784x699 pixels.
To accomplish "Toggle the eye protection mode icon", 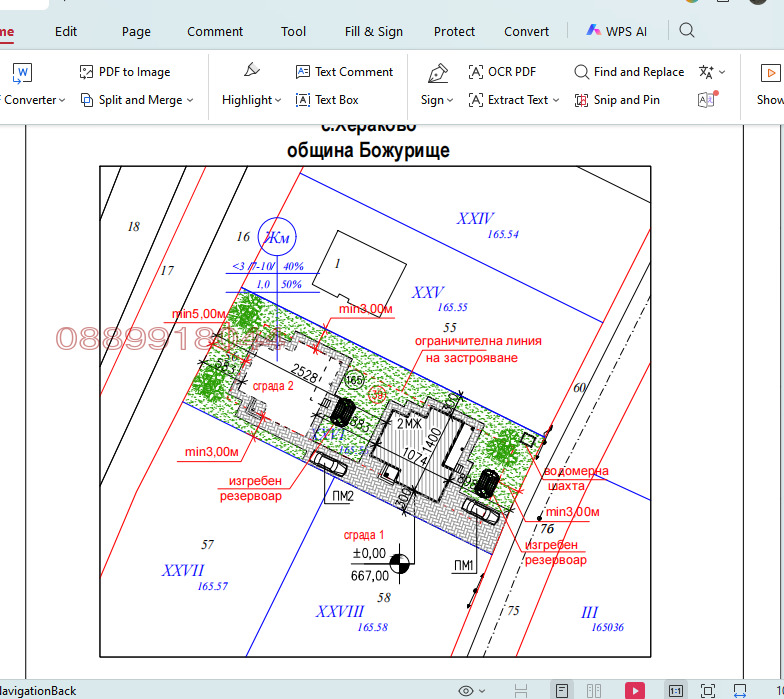I will [466, 691].
